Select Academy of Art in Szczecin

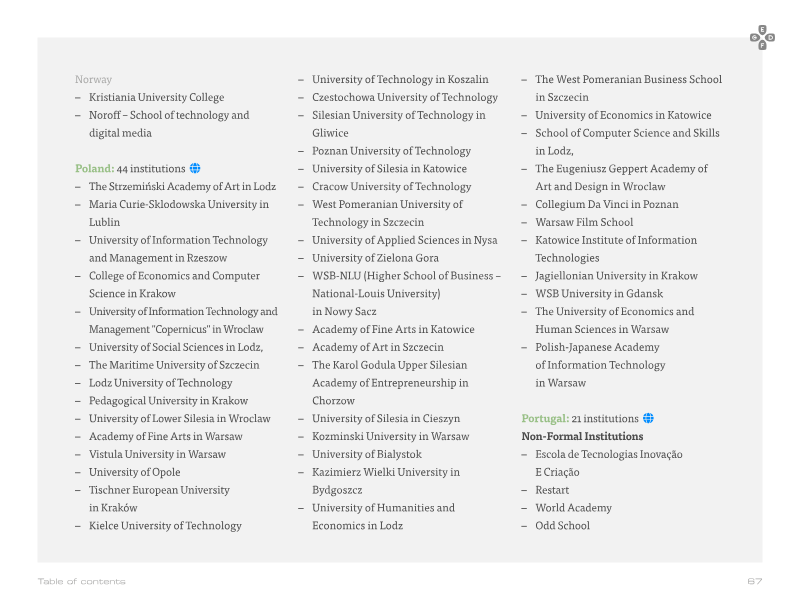click(x=378, y=347)
